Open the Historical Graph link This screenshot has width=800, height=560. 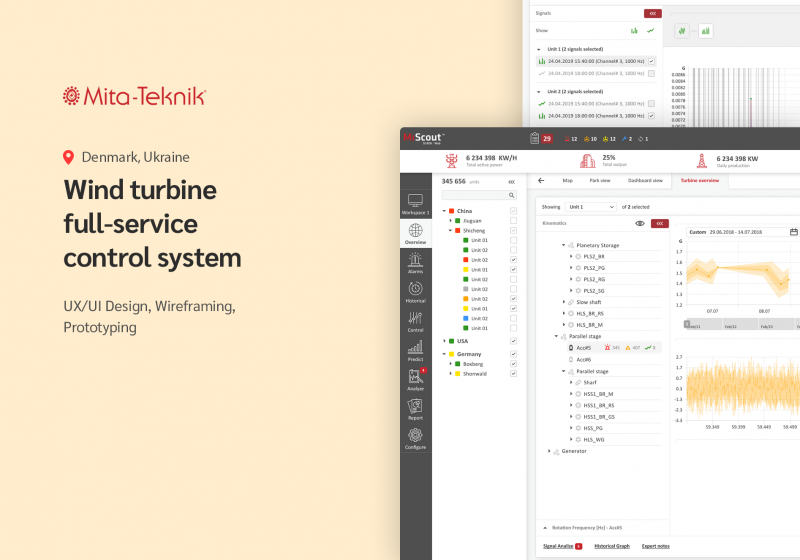click(612, 546)
